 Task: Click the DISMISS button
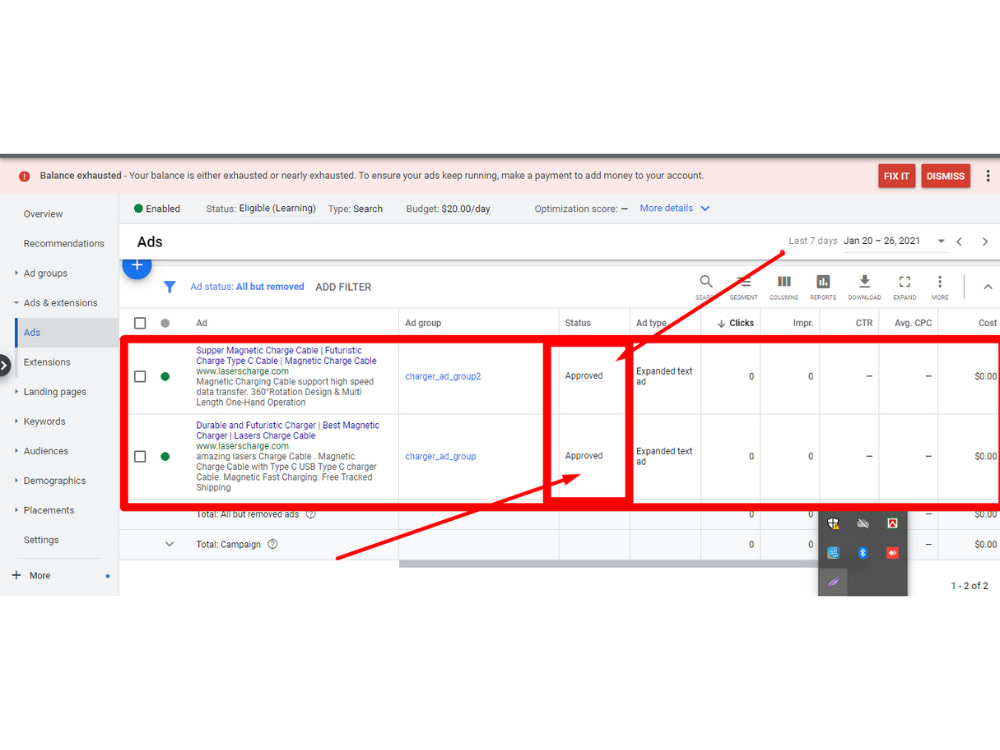point(945,176)
